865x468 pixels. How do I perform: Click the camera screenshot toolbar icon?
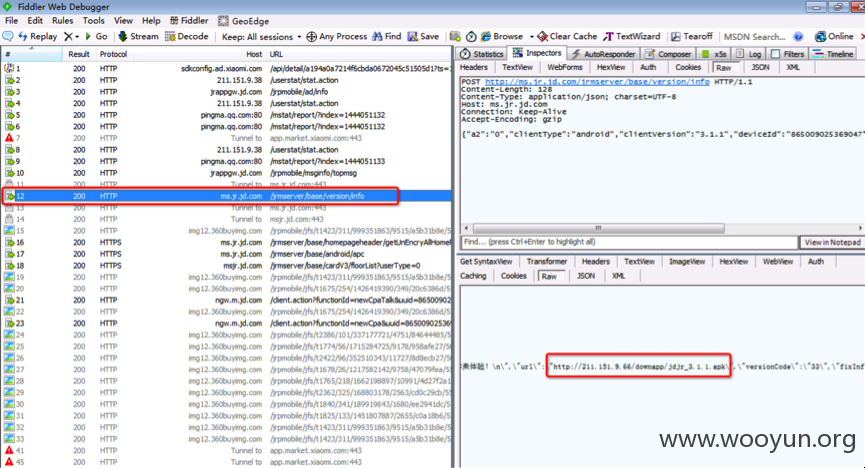pyautogui.click(x=455, y=36)
